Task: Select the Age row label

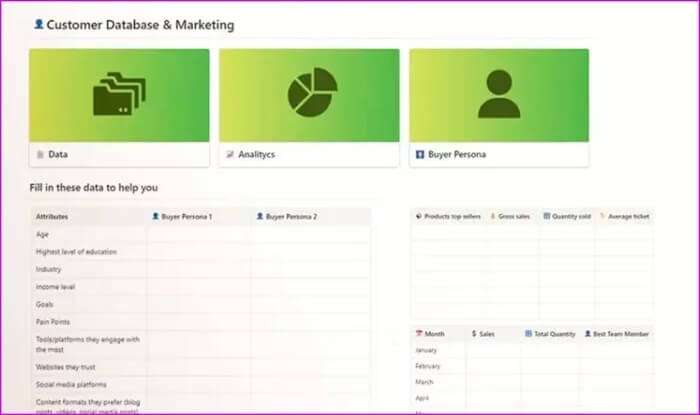Action: [42, 234]
